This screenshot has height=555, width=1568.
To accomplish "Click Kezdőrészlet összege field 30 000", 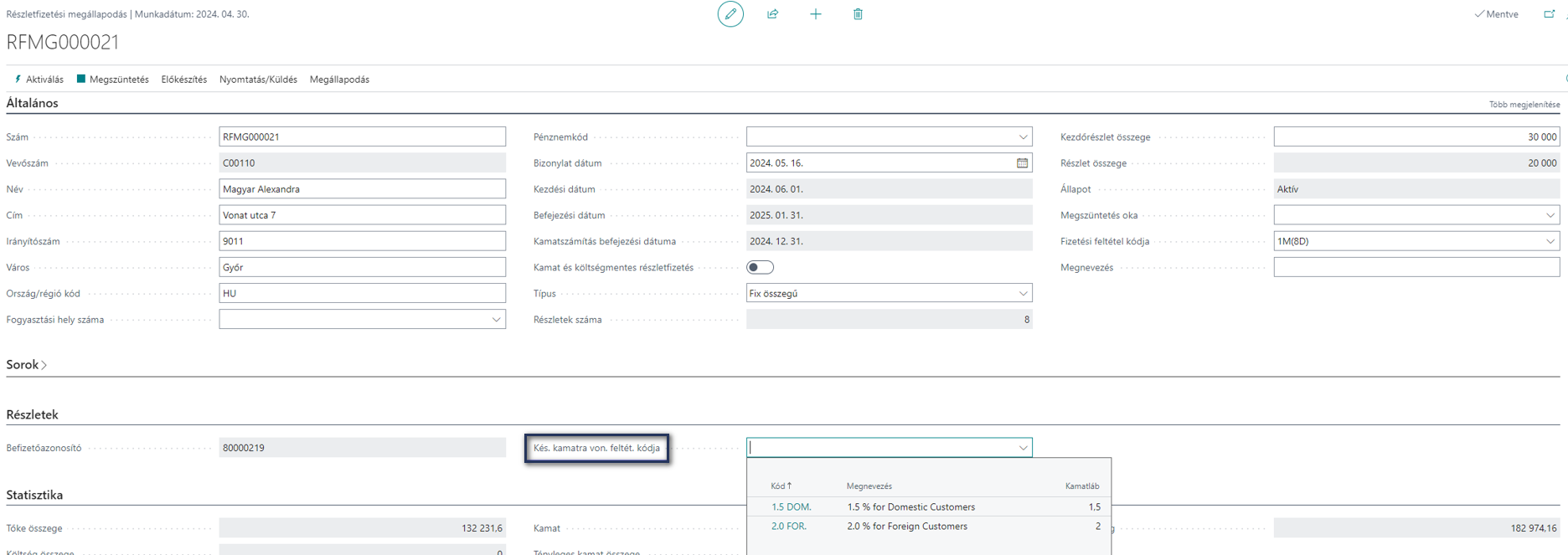I will pyautogui.click(x=1416, y=137).
